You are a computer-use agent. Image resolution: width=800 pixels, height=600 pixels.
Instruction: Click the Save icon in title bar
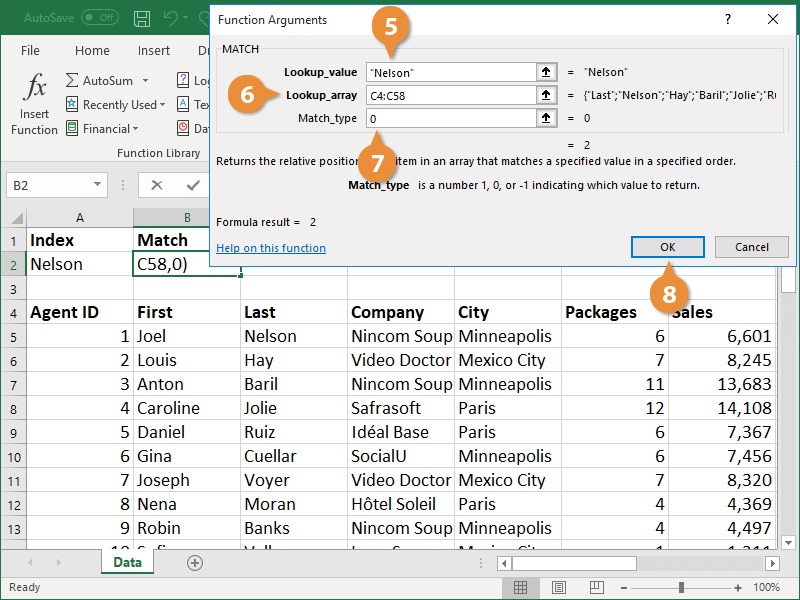pyautogui.click(x=142, y=18)
